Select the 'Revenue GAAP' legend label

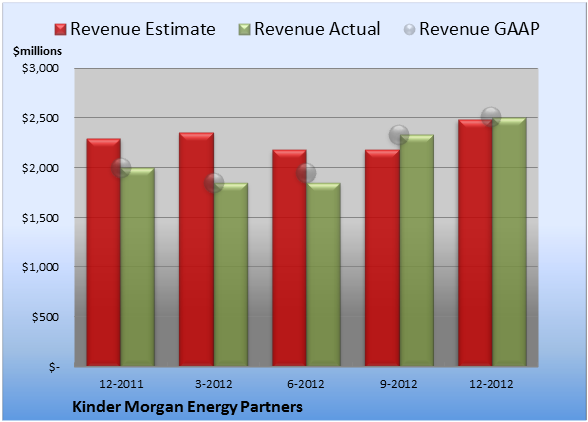pos(479,29)
